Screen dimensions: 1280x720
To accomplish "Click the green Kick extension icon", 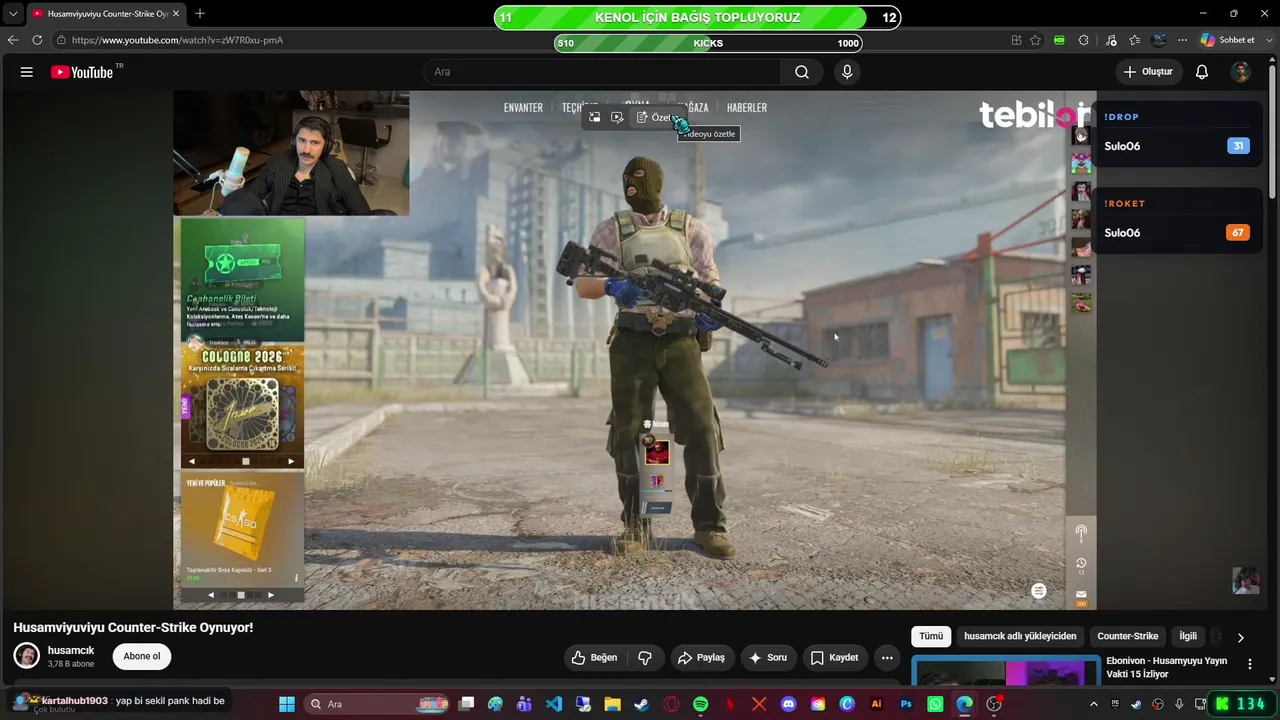I will click(x=1060, y=40).
